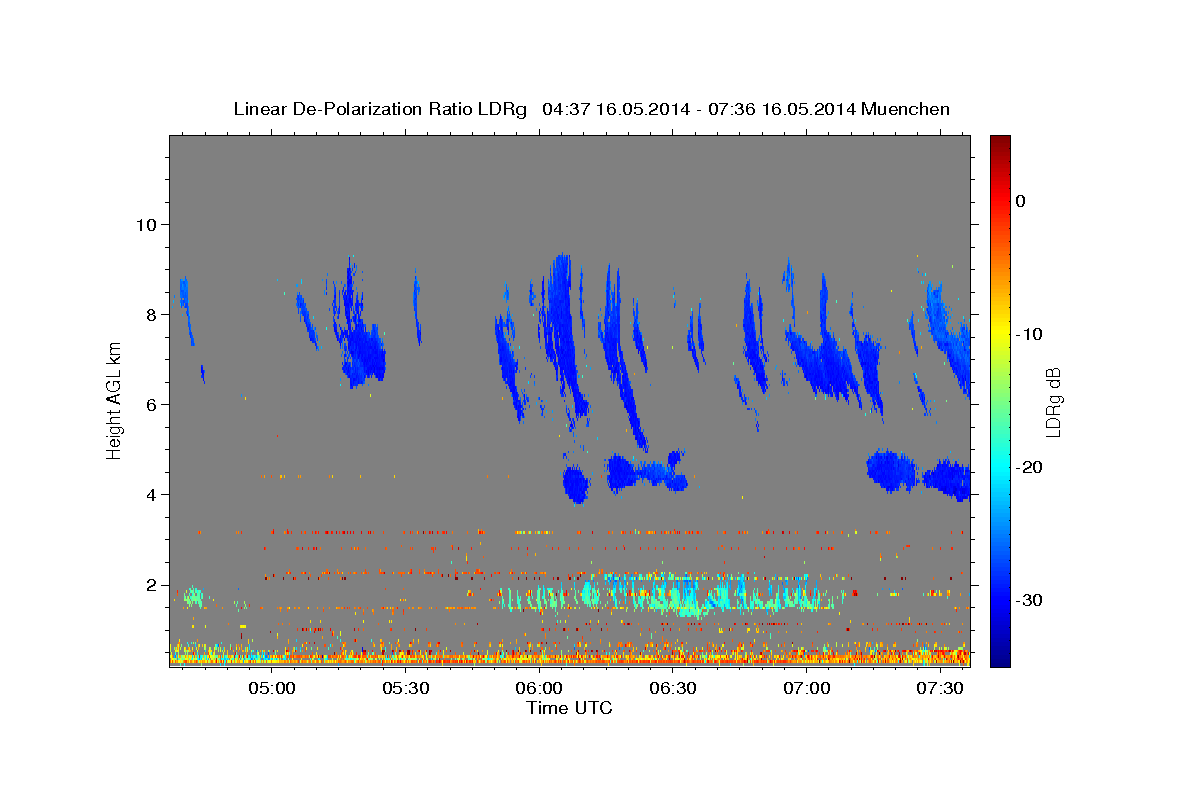Click the colorbar value -10
The width and height of the screenshot is (1200, 800).
1029,334
